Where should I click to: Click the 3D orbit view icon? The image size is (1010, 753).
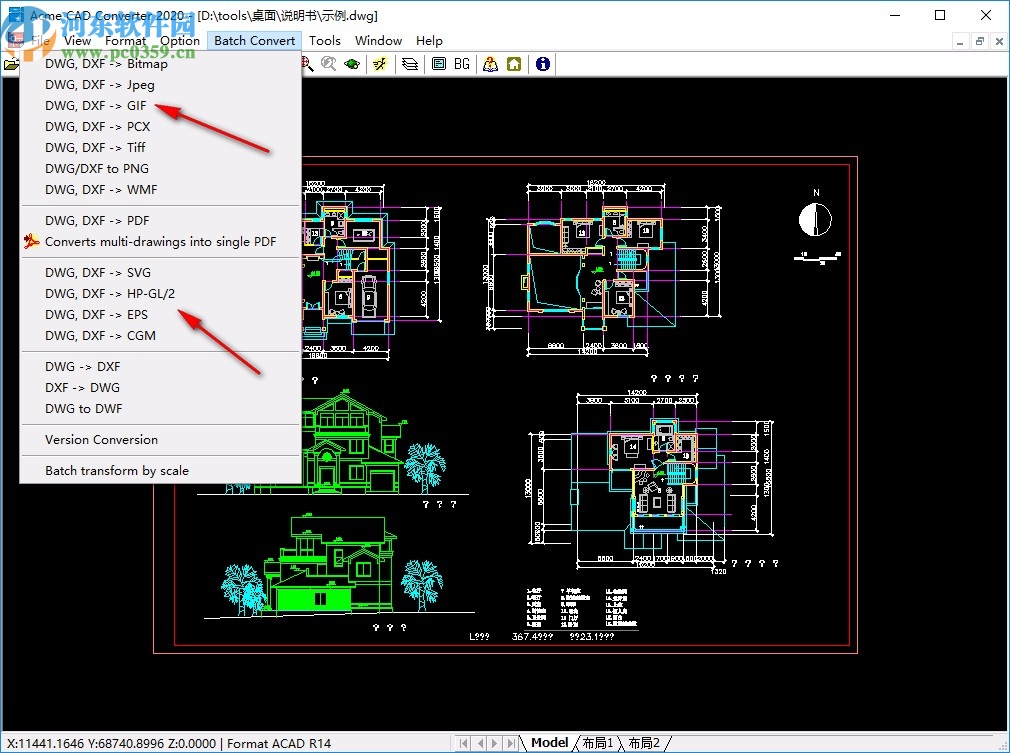point(352,64)
